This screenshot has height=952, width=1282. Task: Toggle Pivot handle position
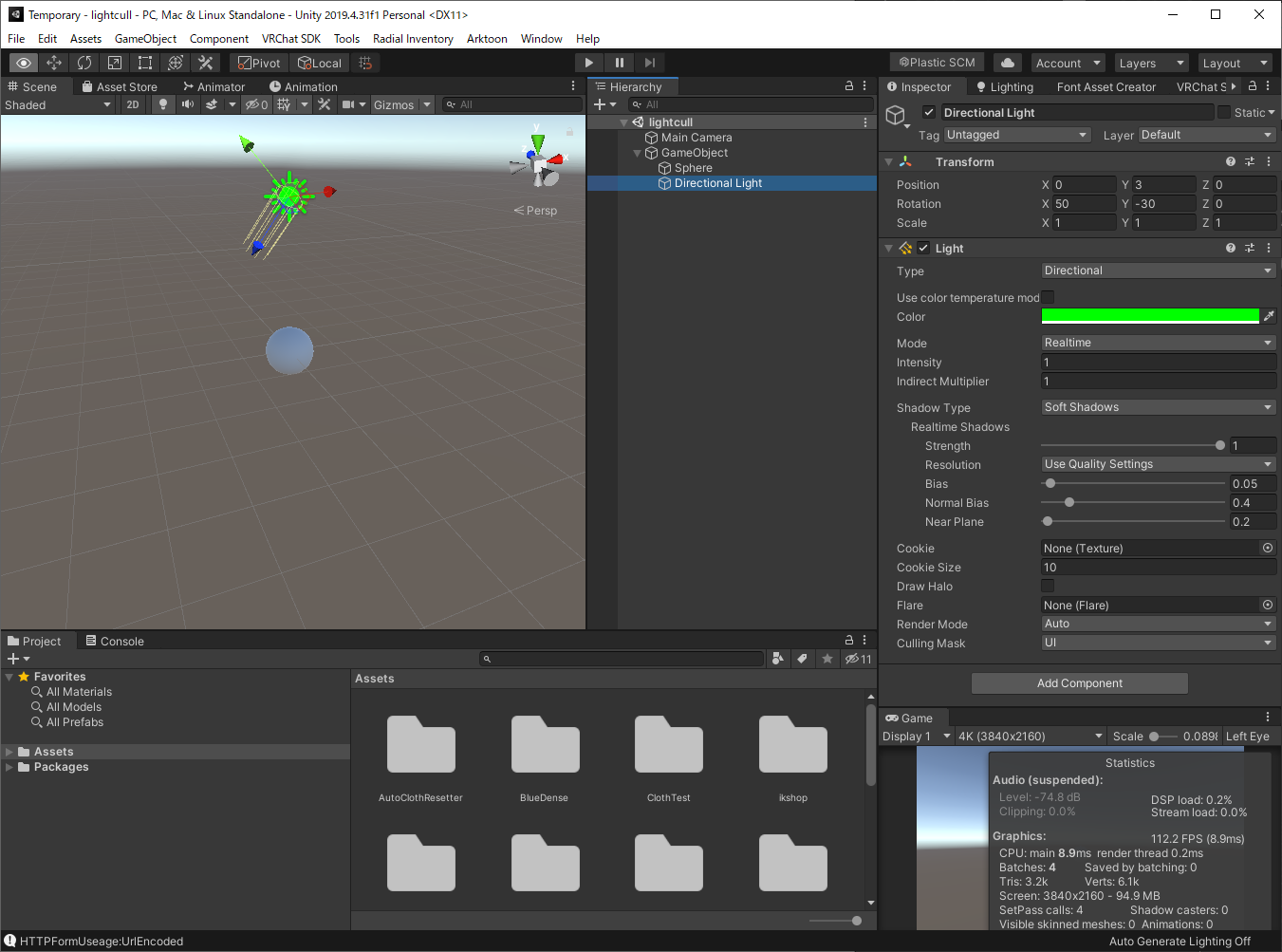point(259,63)
